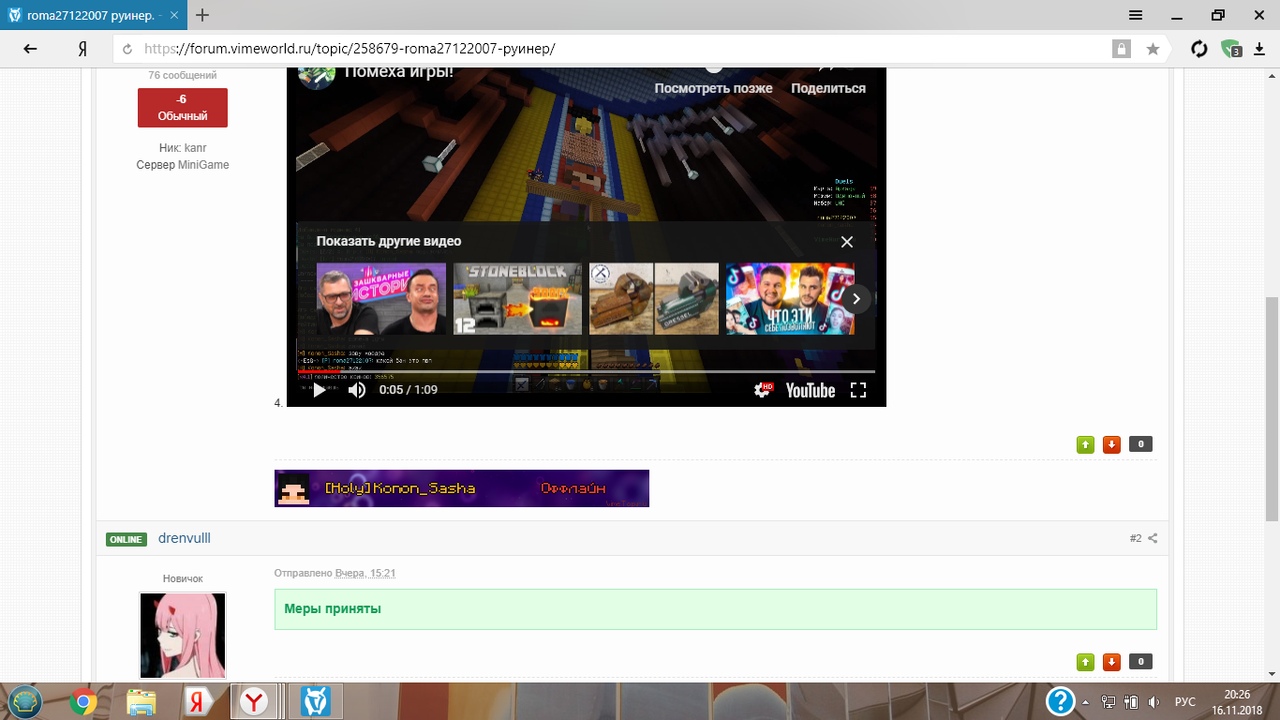Viewport: 1280px width, 720px height.
Task: Click the 'Отправлено Вчера, 15:21' timestamp
Action: tap(335, 573)
